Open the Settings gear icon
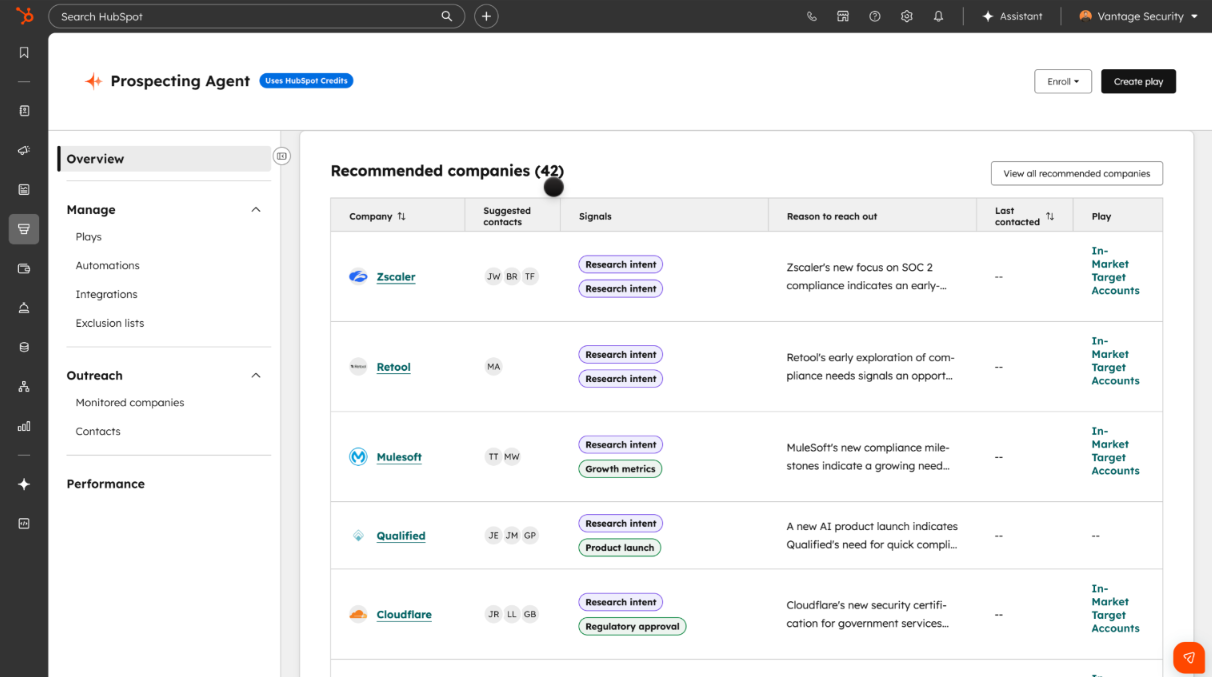 pyautogui.click(x=907, y=16)
